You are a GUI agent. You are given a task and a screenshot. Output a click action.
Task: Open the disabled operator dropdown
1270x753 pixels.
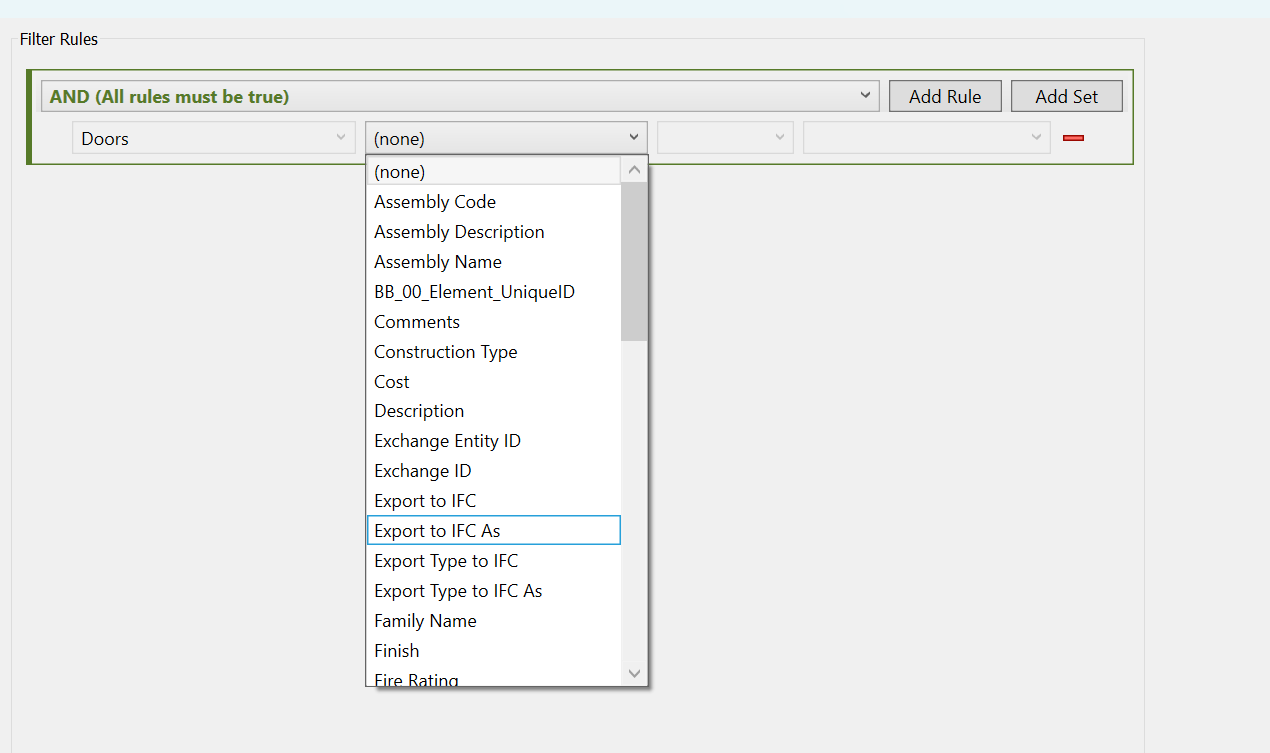(x=724, y=138)
